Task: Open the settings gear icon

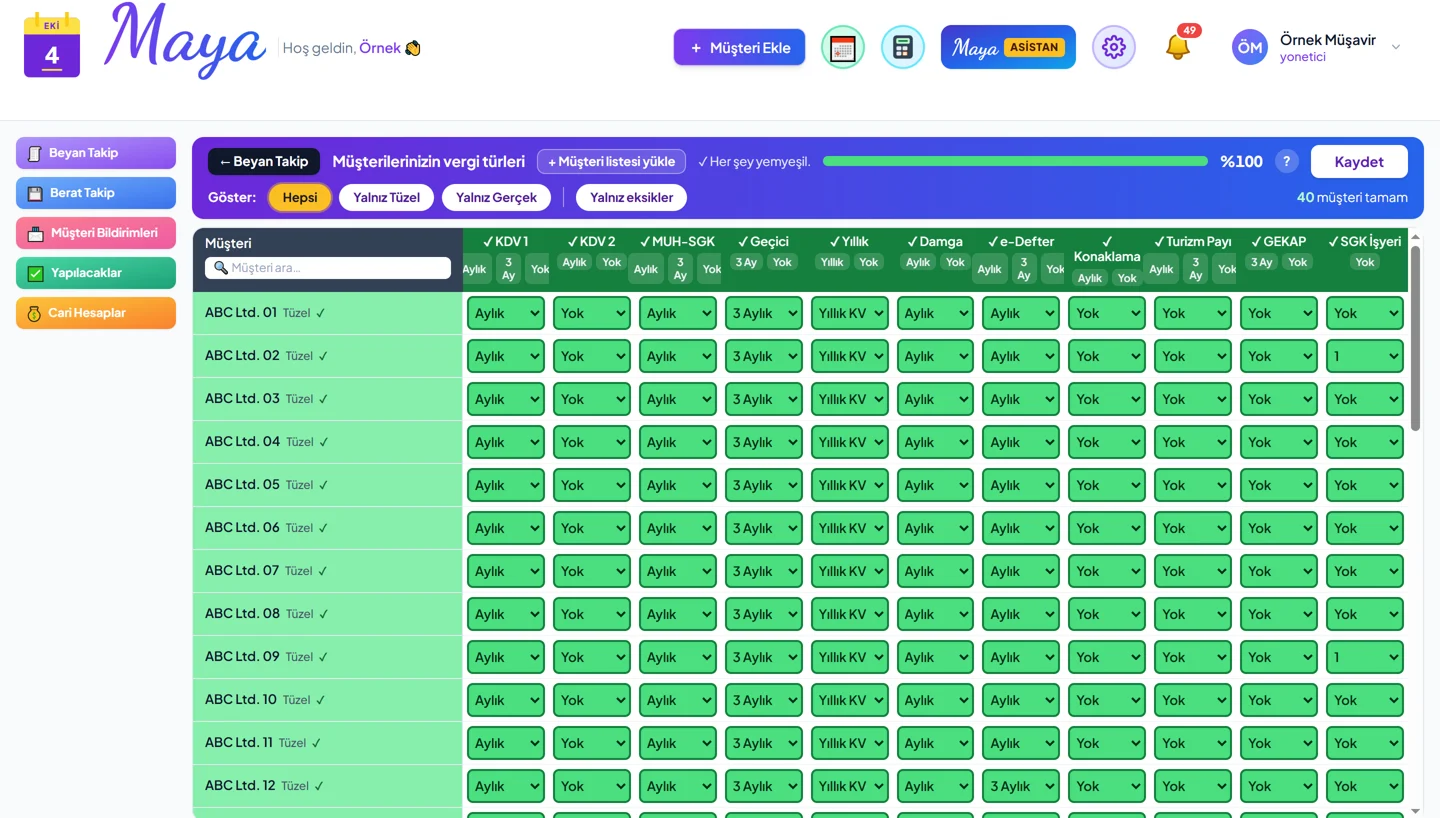Action: [1113, 47]
